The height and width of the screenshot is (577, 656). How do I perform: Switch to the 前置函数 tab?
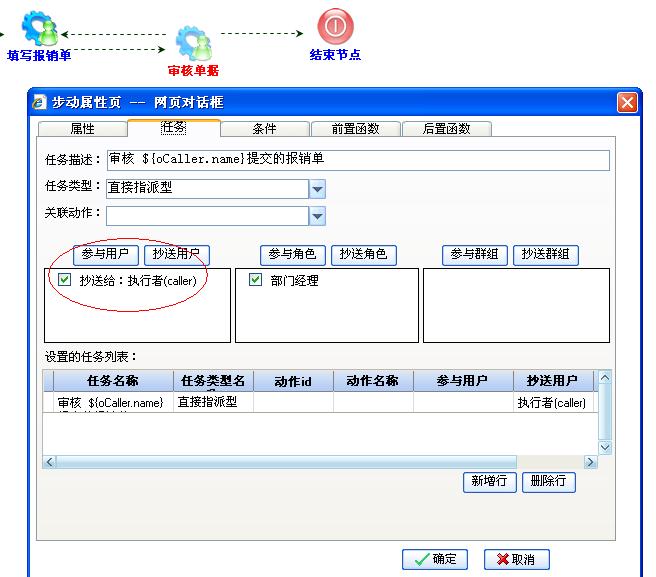356,129
